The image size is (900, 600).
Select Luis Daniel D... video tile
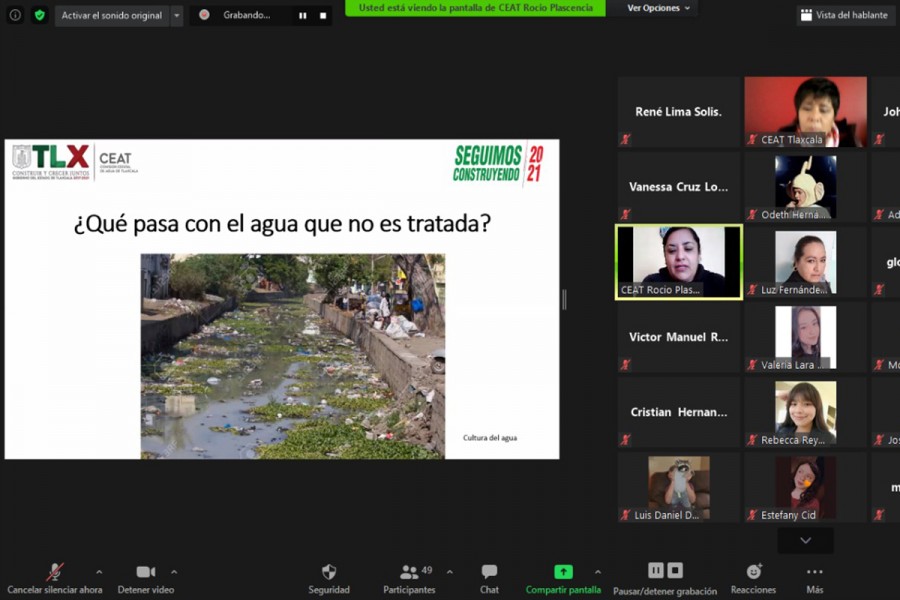[x=678, y=488]
